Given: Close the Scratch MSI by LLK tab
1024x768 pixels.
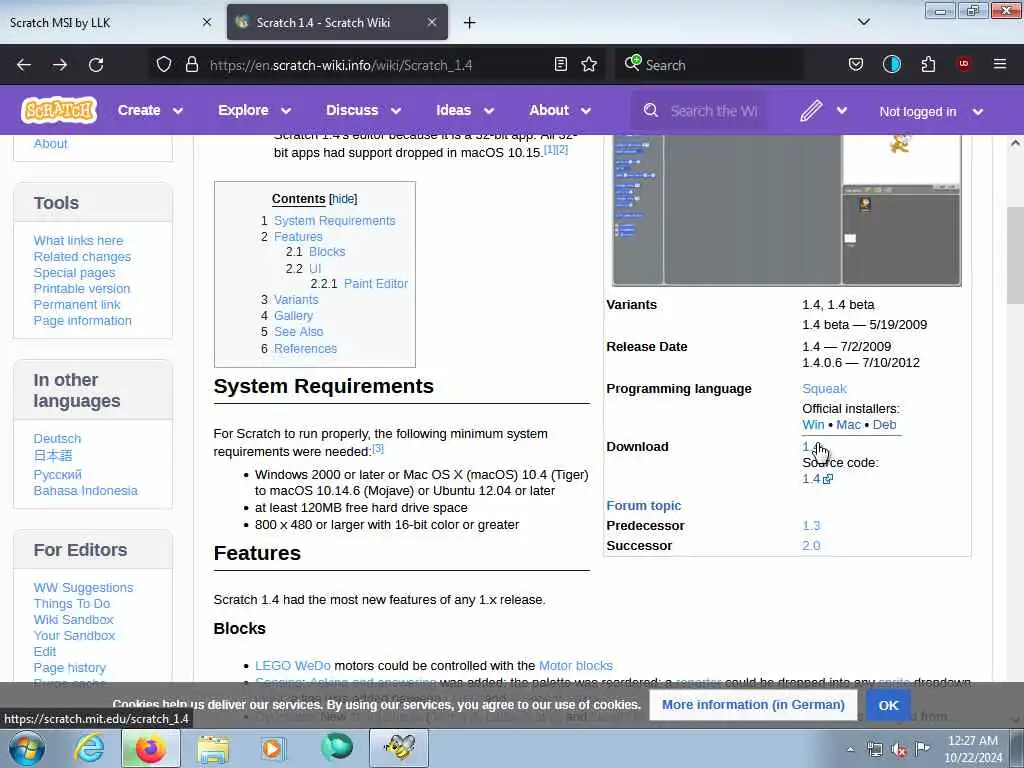Looking at the screenshot, I should tap(207, 22).
